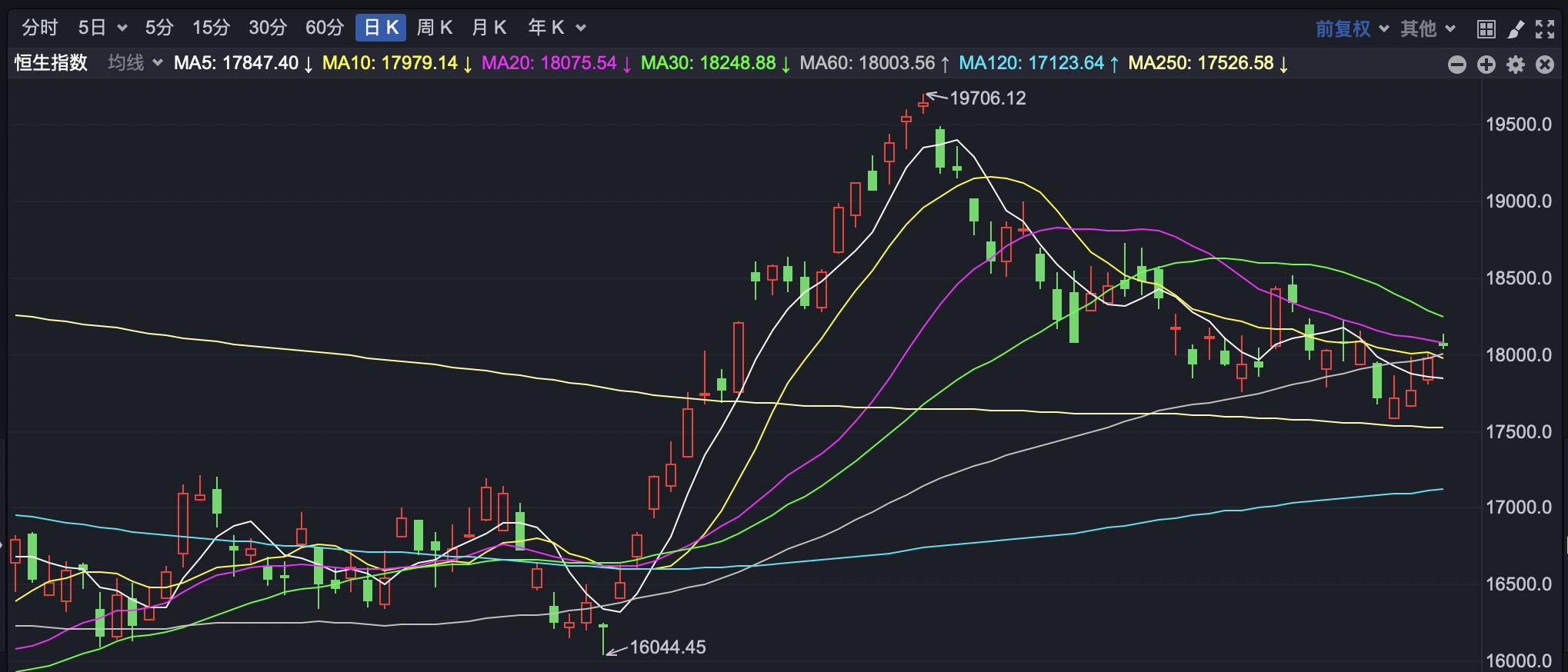Expand the 年K dropdown arrow

pyautogui.click(x=581, y=28)
